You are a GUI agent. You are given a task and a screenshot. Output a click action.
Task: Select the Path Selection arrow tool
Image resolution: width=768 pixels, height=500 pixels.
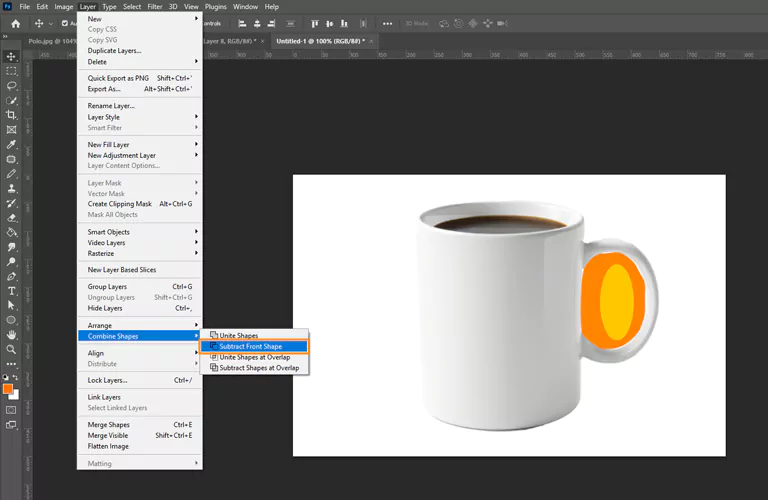tap(11, 306)
